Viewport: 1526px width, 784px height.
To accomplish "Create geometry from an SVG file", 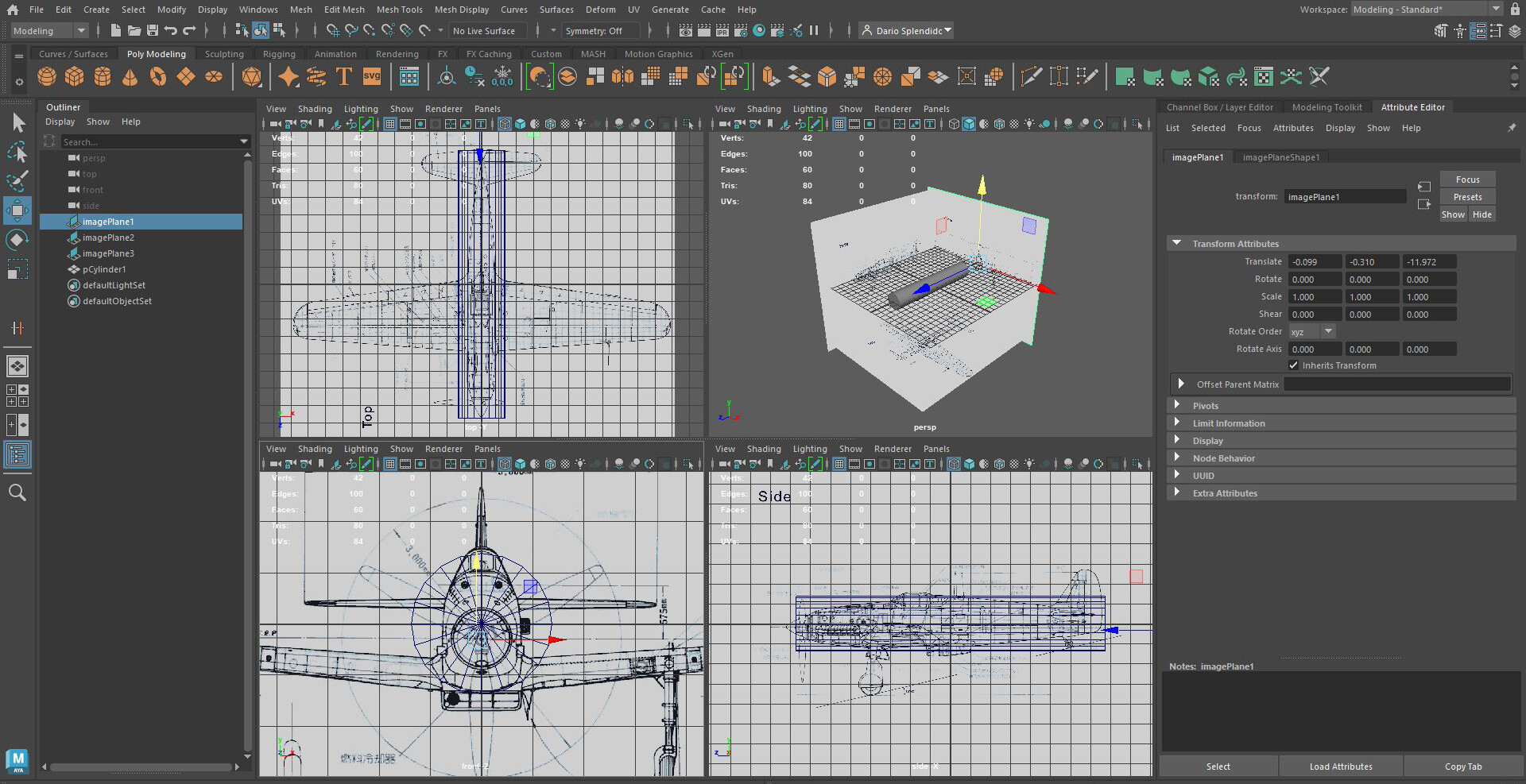I will 371,76.
